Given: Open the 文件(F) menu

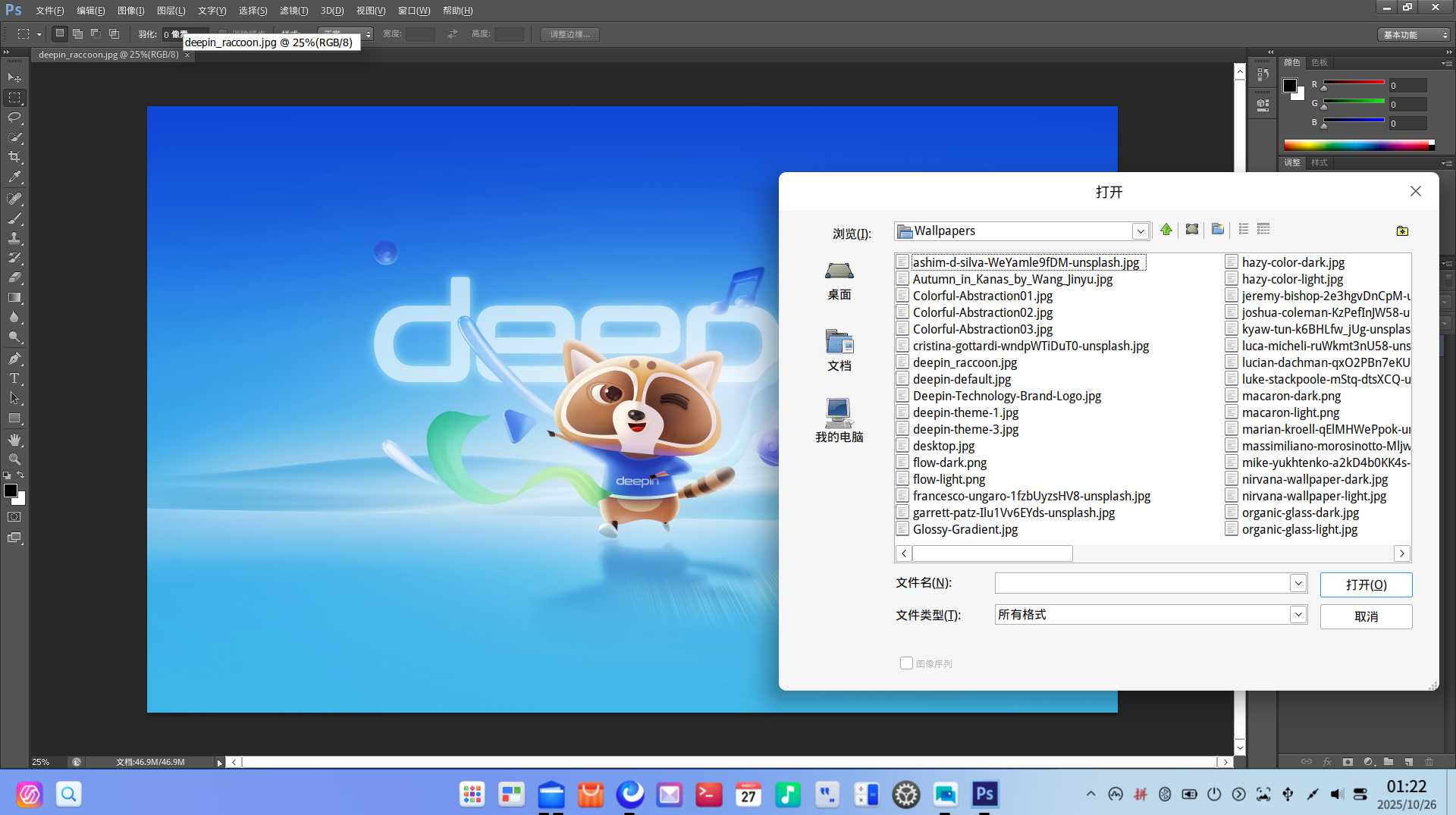Looking at the screenshot, I should point(49,11).
